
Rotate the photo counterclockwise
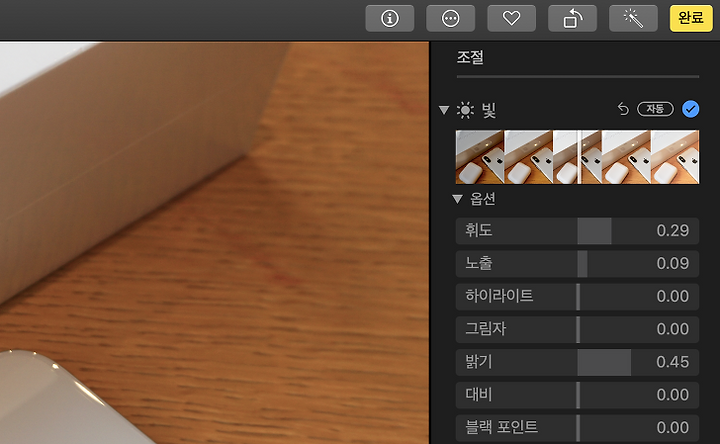[573, 18]
